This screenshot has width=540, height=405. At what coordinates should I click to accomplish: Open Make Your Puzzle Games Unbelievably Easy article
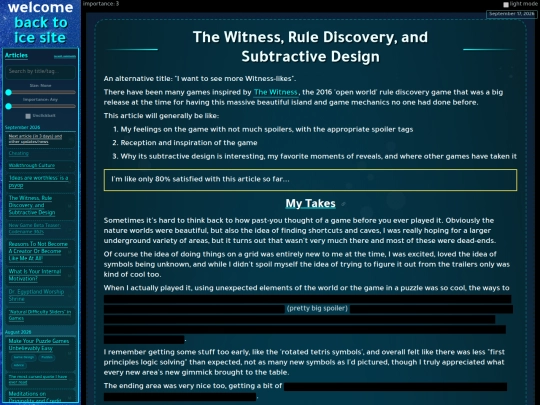point(39,344)
